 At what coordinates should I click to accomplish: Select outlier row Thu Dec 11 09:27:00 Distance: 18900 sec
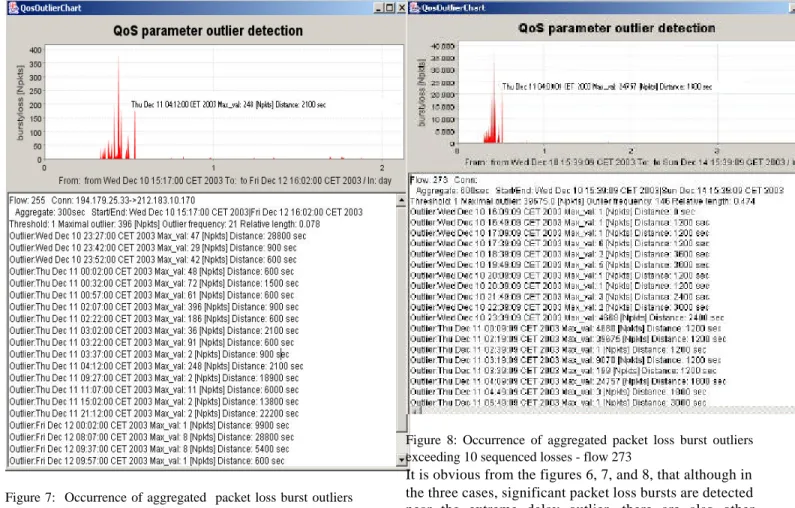point(154,378)
